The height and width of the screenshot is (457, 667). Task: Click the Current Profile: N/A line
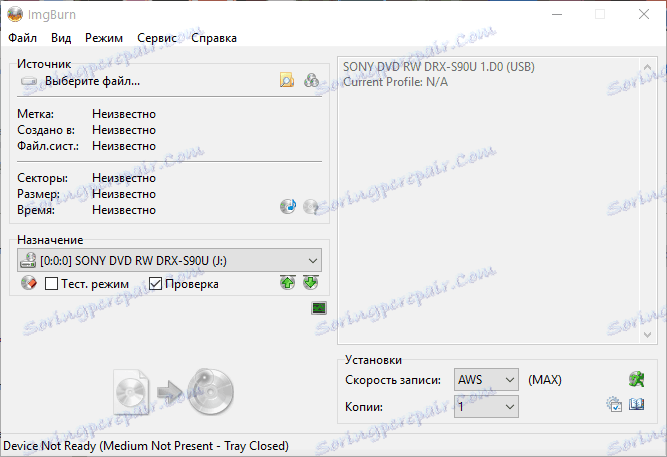point(395,82)
